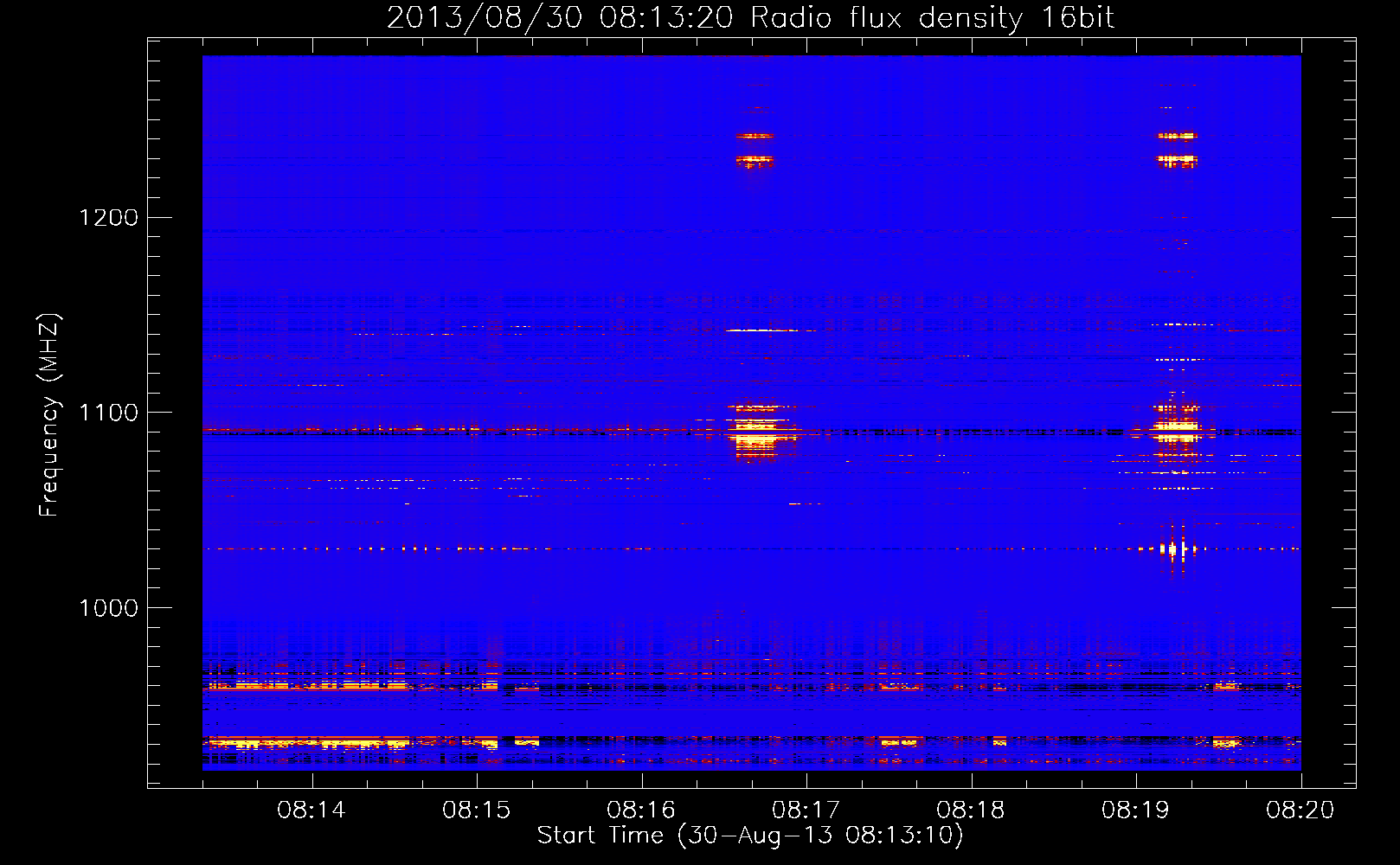Click the plot title "2013/08/30 08:13:20 Radio flux density 16bit"

tap(750, 18)
